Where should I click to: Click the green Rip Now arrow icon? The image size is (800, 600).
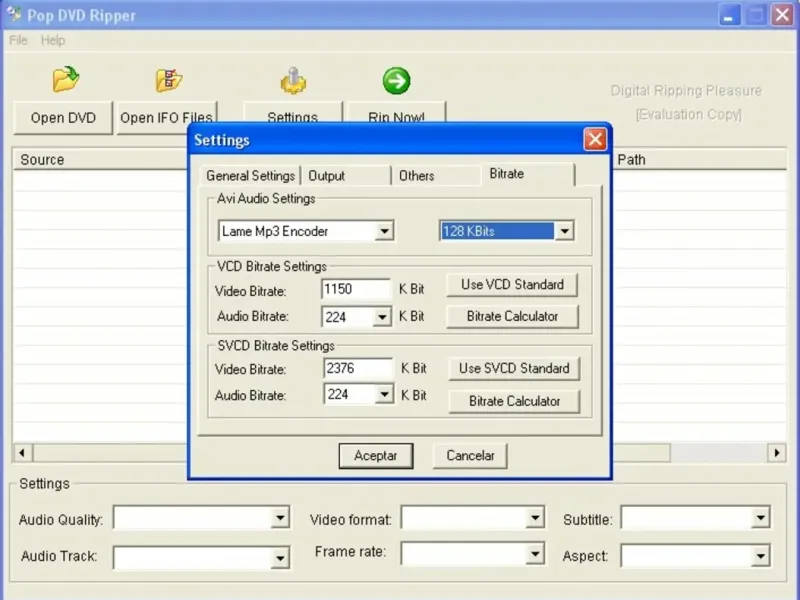click(x=396, y=81)
